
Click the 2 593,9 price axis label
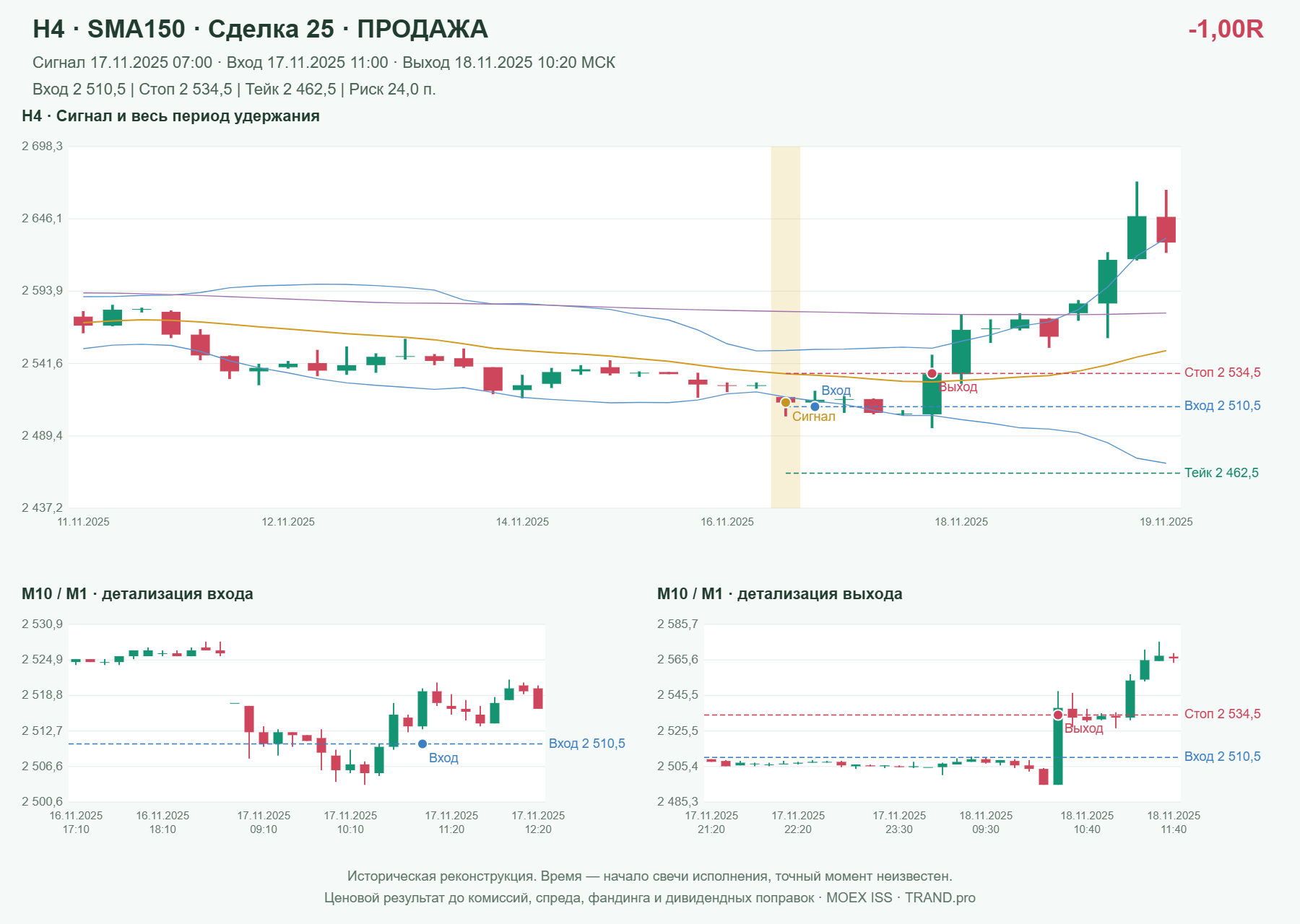(42, 291)
